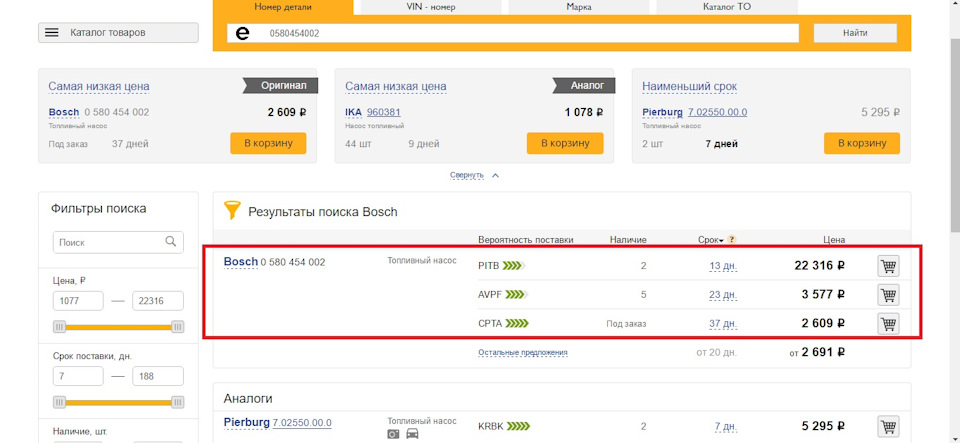Click the Аналоги section heading
The height and width of the screenshot is (443, 960).
tap(248, 398)
